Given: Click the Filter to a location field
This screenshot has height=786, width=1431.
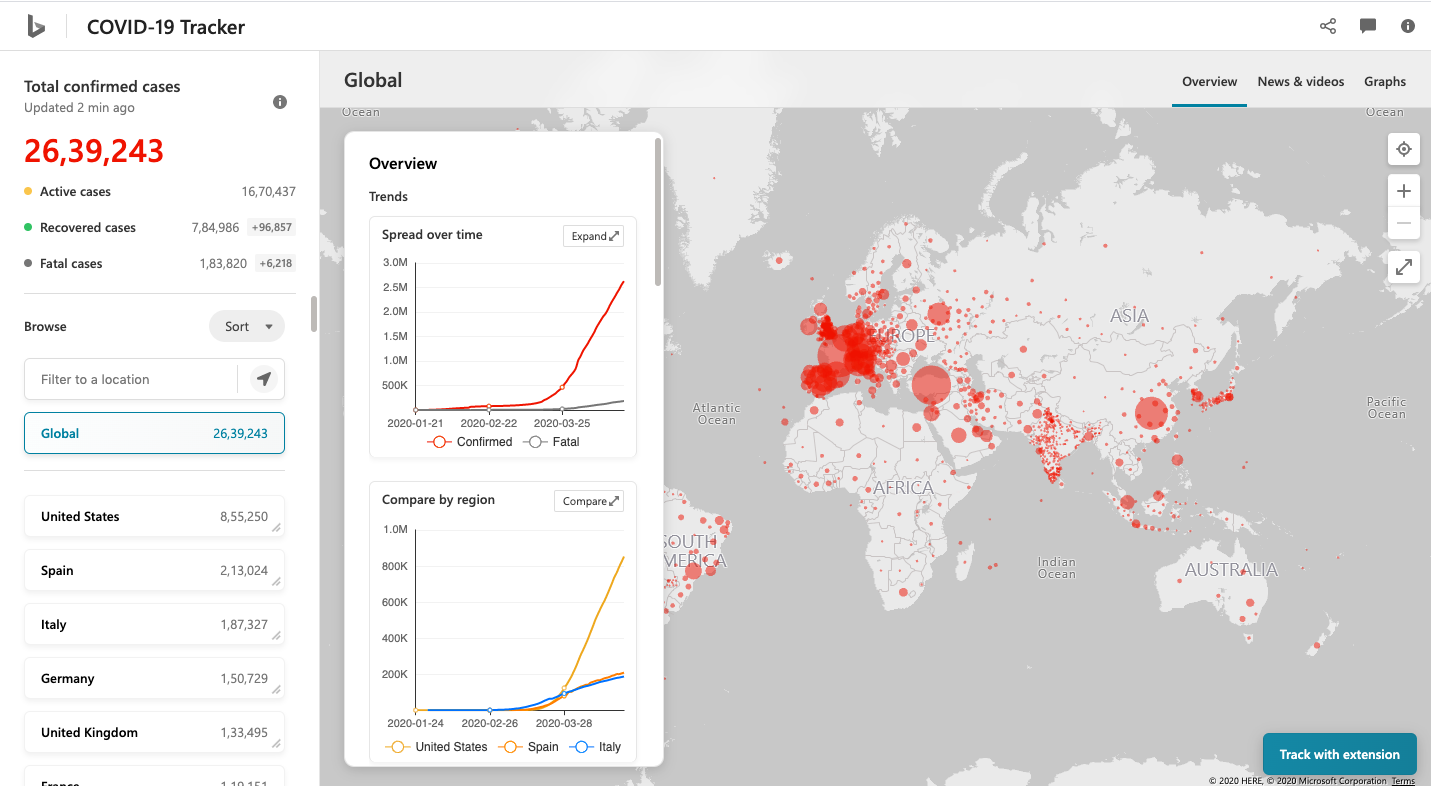Looking at the screenshot, I should coord(130,379).
